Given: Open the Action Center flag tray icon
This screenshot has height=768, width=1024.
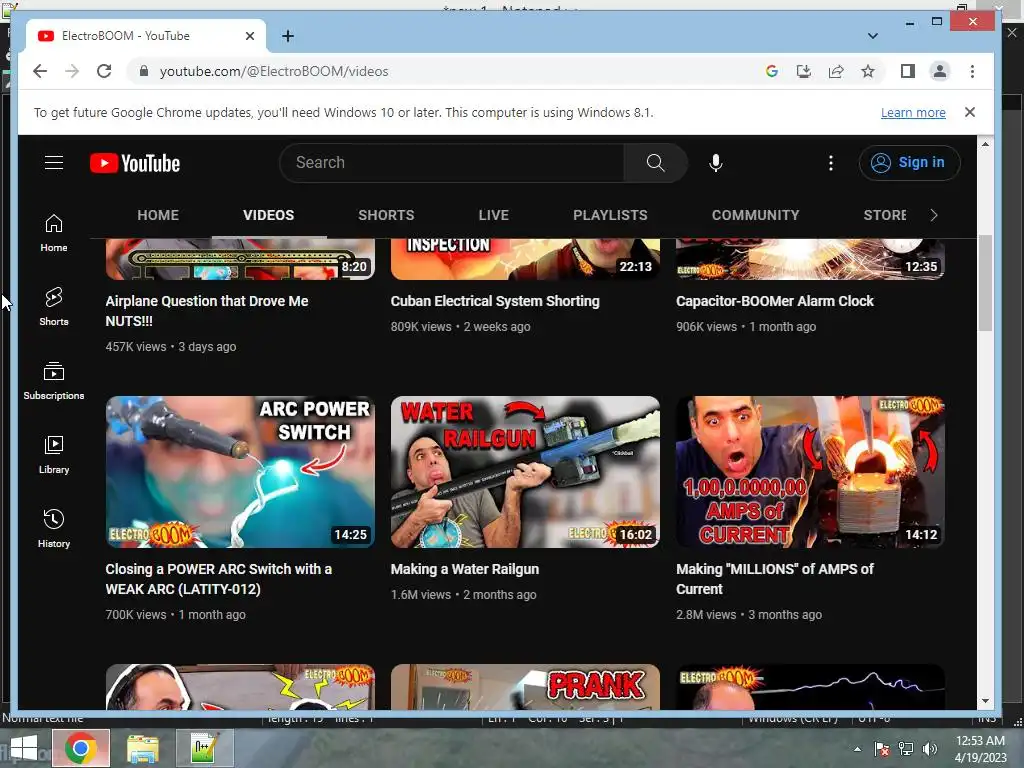Looking at the screenshot, I should tap(882, 749).
